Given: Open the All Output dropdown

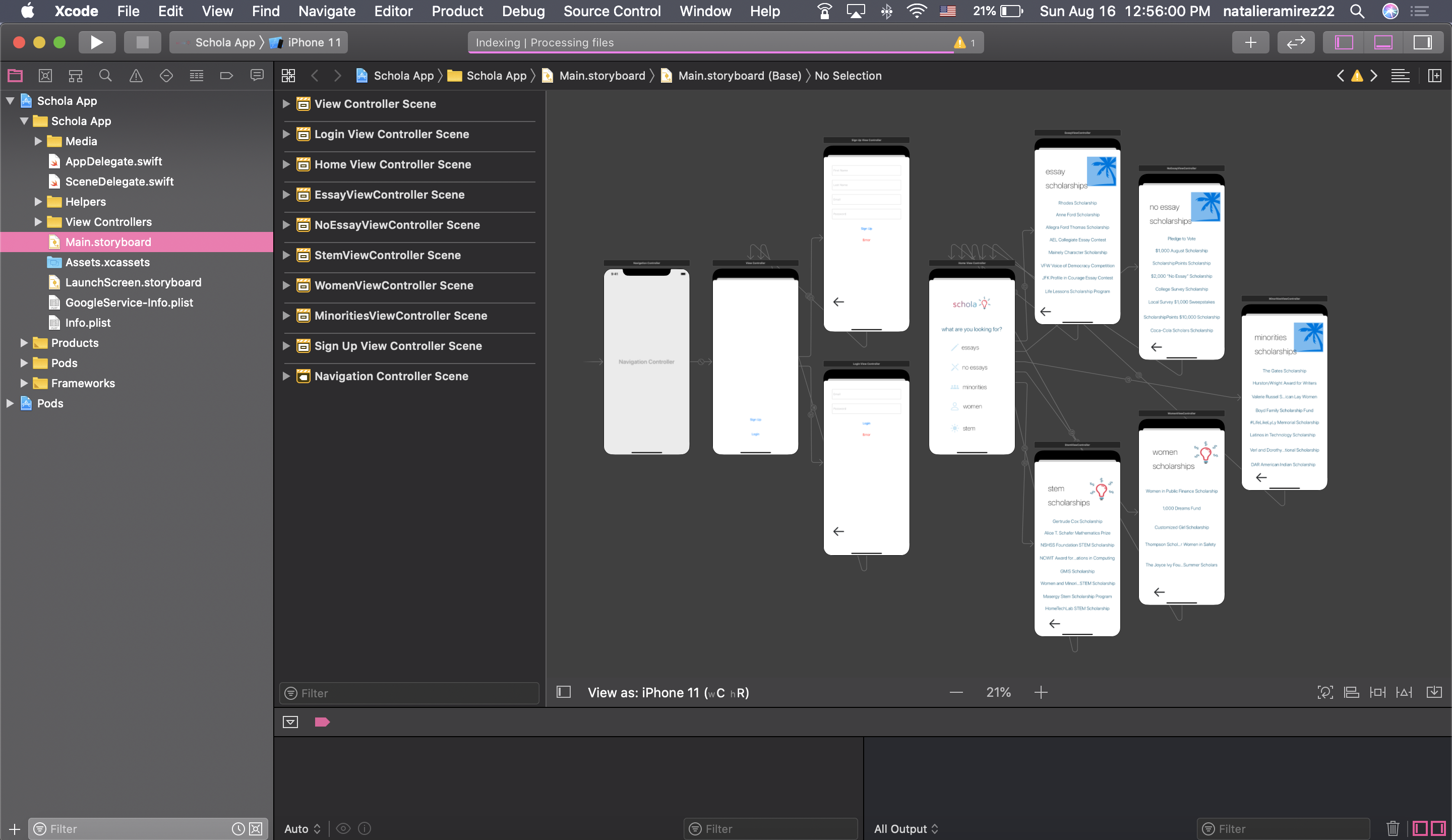Looking at the screenshot, I should point(906,828).
